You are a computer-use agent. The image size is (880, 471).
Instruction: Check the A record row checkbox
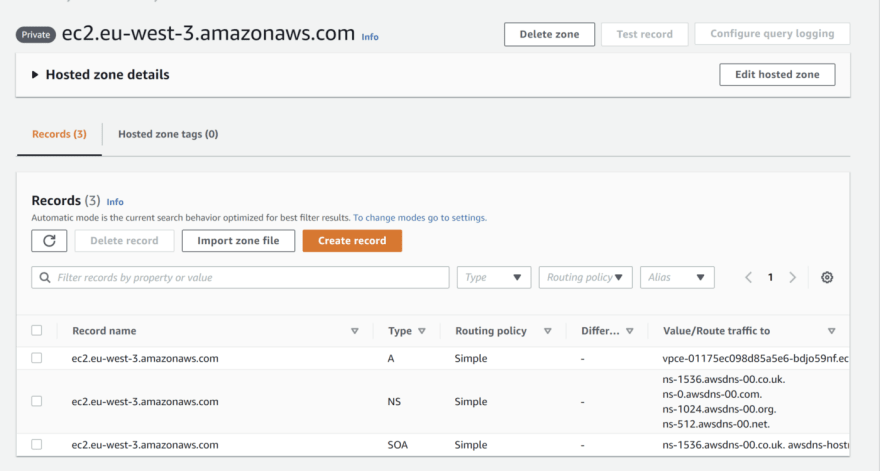tap(36, 358)
